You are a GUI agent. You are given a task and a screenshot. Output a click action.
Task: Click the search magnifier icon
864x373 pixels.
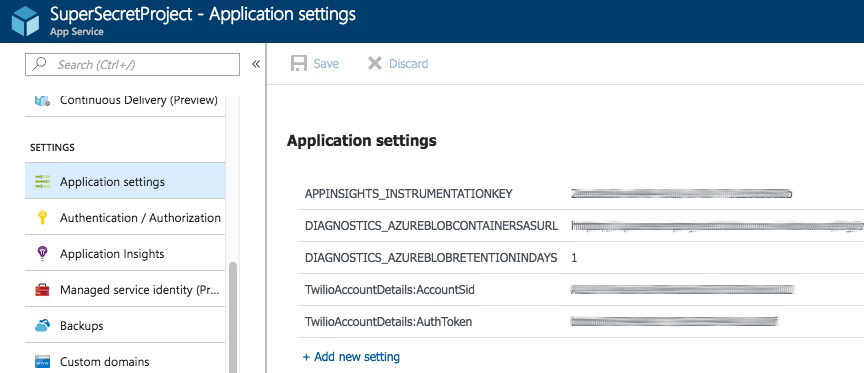coord(39,64)
